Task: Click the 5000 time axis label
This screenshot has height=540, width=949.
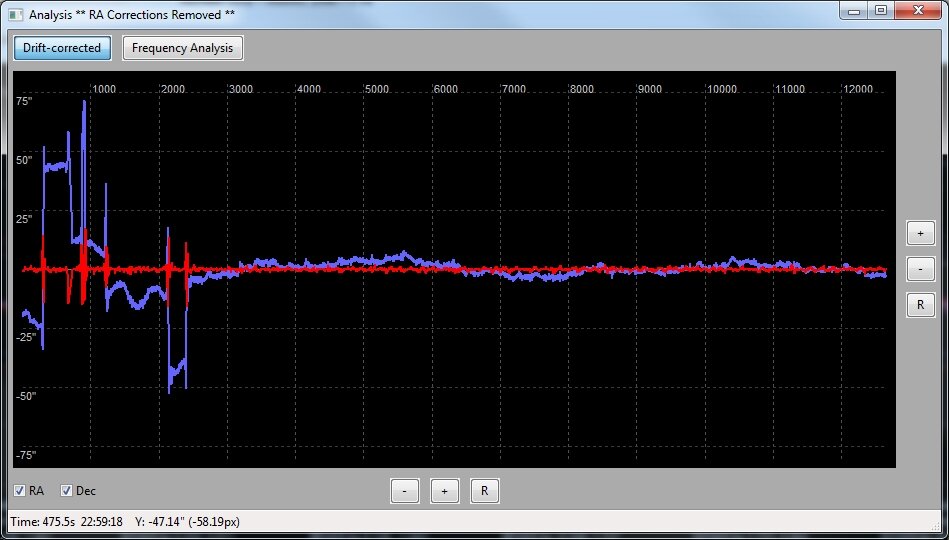Action: point(377,90)
